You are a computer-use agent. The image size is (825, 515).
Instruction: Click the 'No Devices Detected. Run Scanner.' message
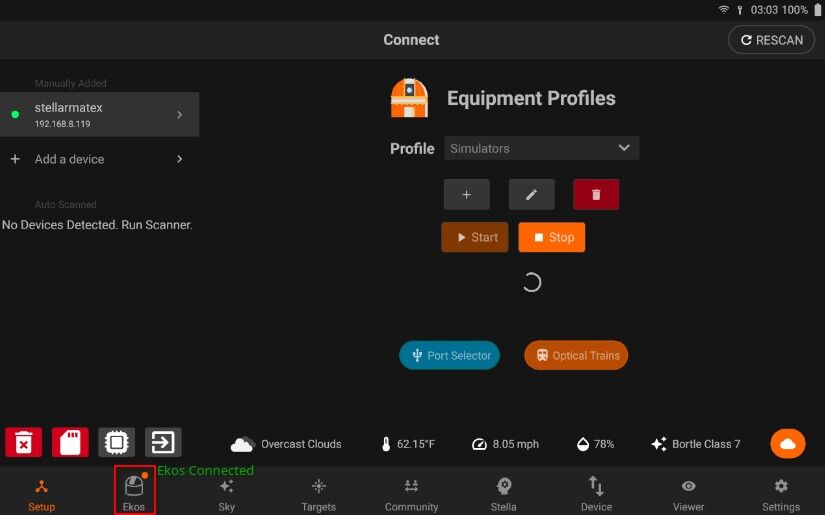tap(97, 225)
